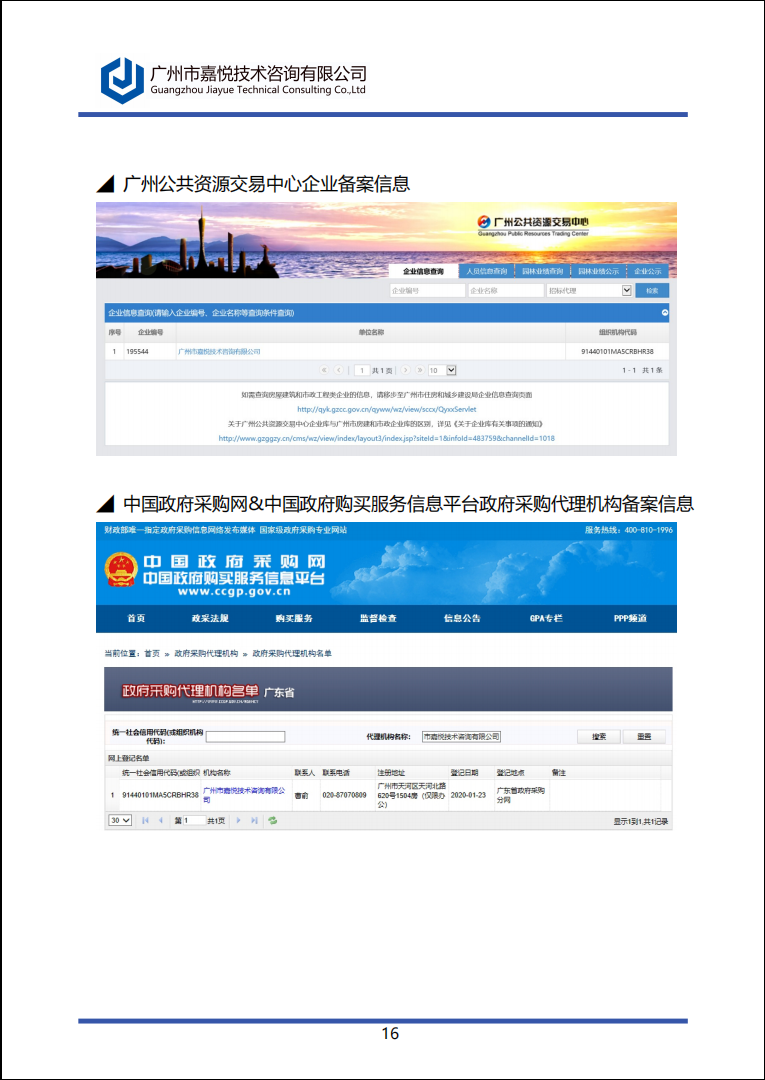Switch to the 人员信息查询 tab
The height and width of the screenshot is (1080, 765).
coord(487,271)
